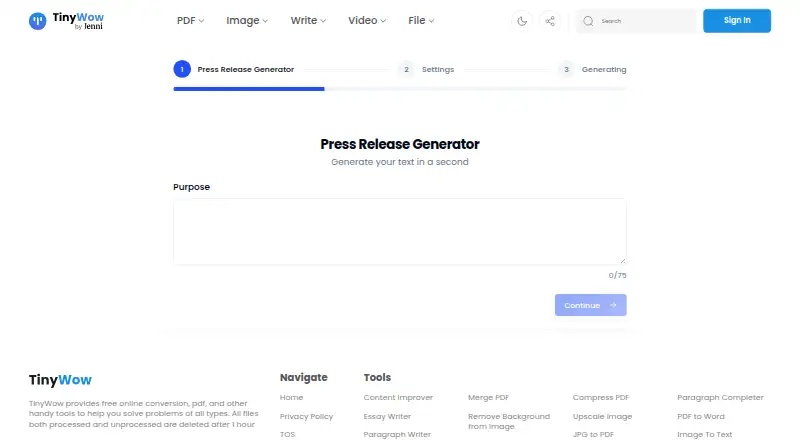Click the Tools footer heading
This screenshot has height=440, width=800.
pyautogui.click(x=377, y=377)
